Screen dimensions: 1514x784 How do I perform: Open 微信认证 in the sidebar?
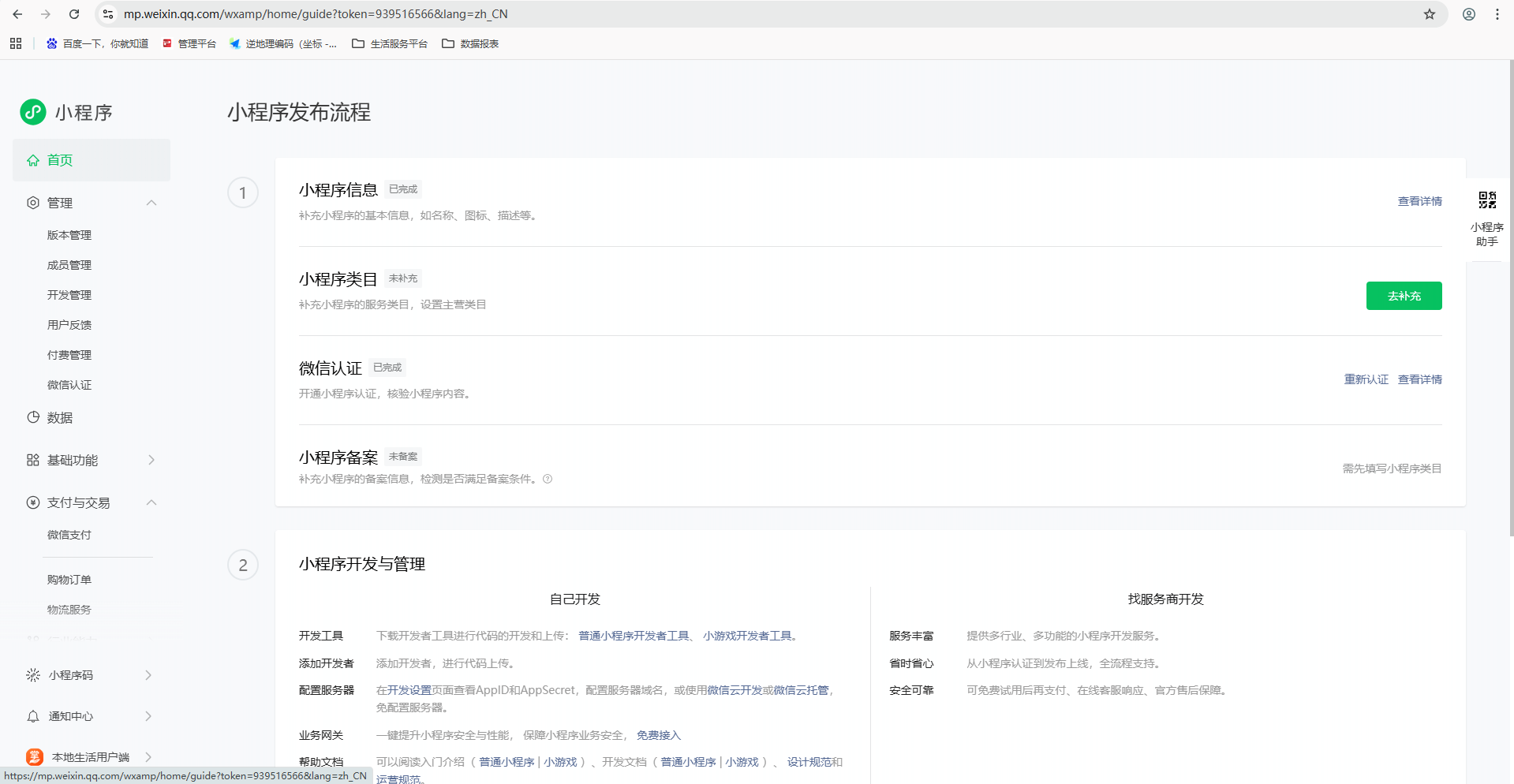[x=69, y=385]
